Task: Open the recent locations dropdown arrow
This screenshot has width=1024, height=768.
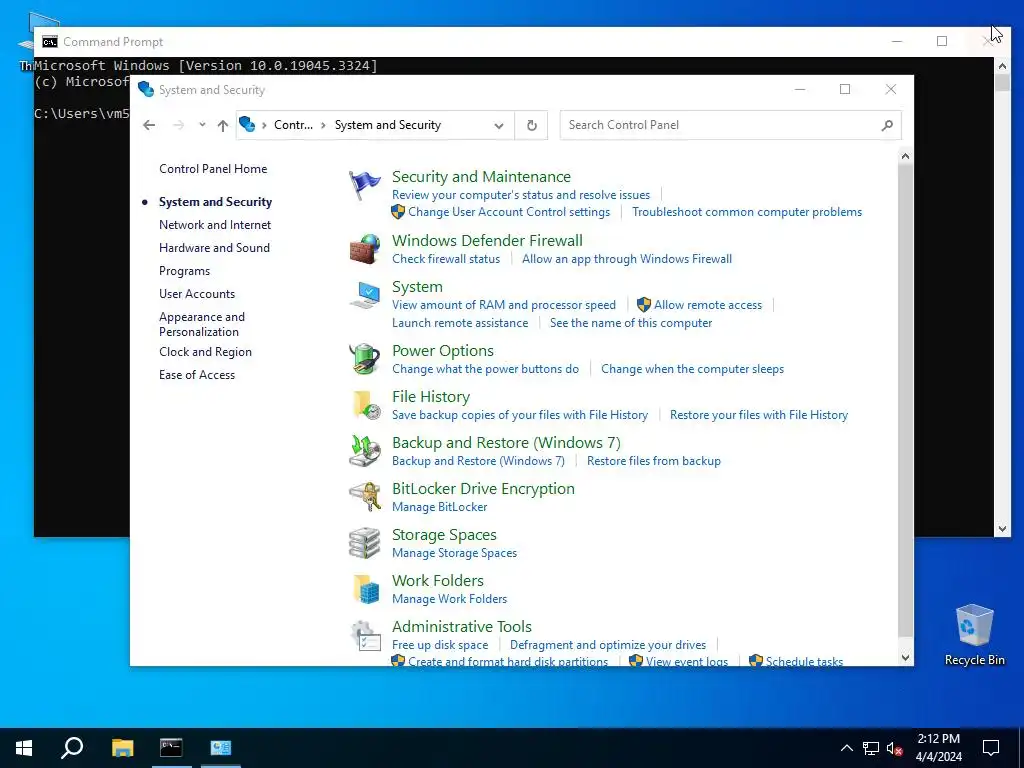Action: coord(202,125)
